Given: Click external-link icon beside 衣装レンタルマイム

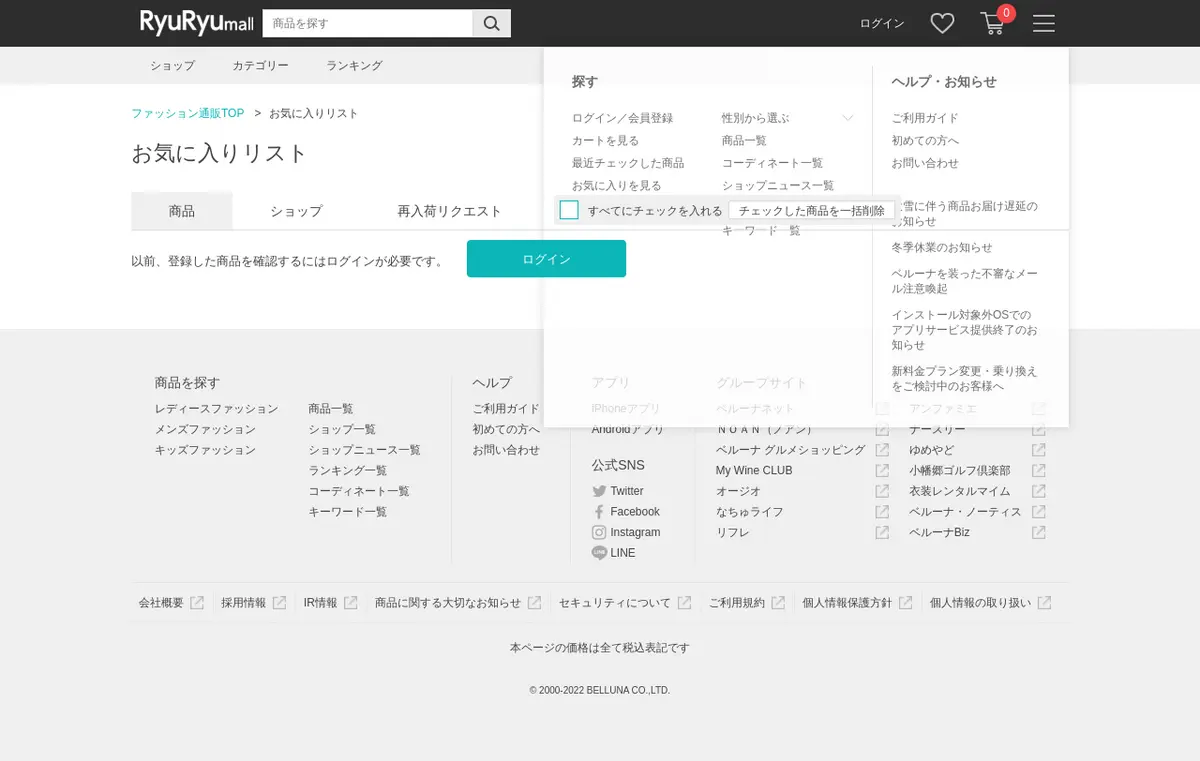Looking at the screenshot, I should click(1039, 491).
